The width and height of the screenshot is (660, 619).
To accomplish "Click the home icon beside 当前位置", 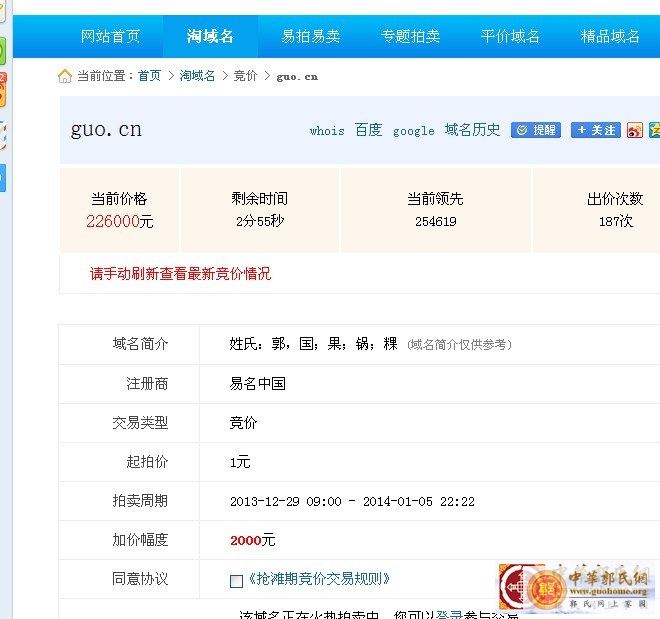I will pyautogui.click(x=65, y=76).
